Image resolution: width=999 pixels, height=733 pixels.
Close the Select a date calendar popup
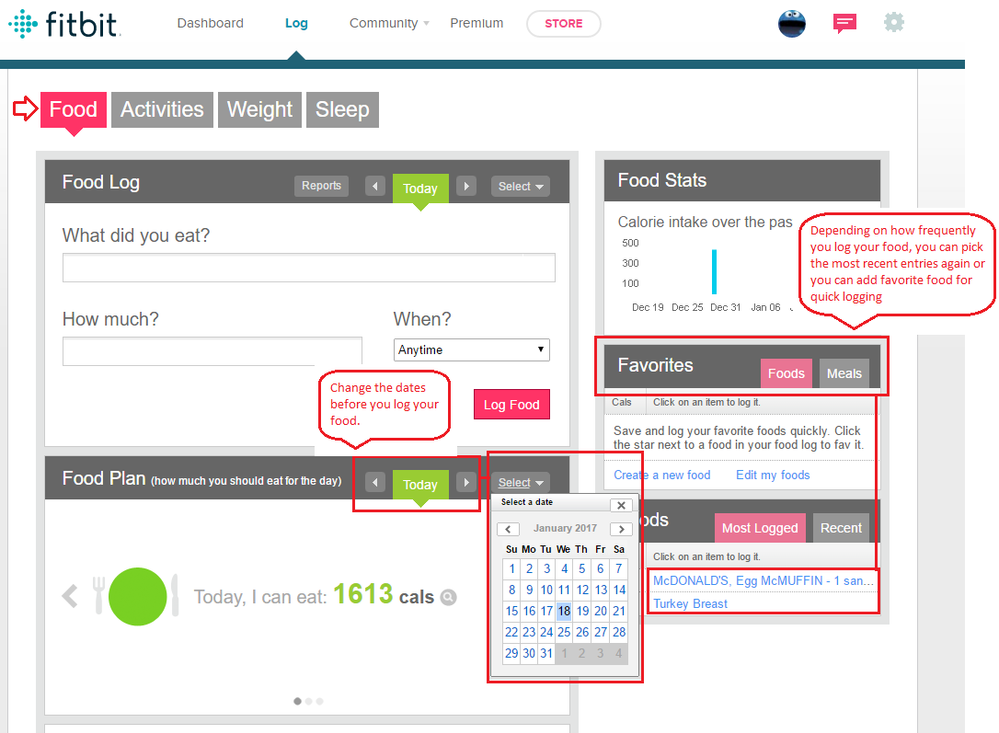pyautogui.click(x=621, y=505)
